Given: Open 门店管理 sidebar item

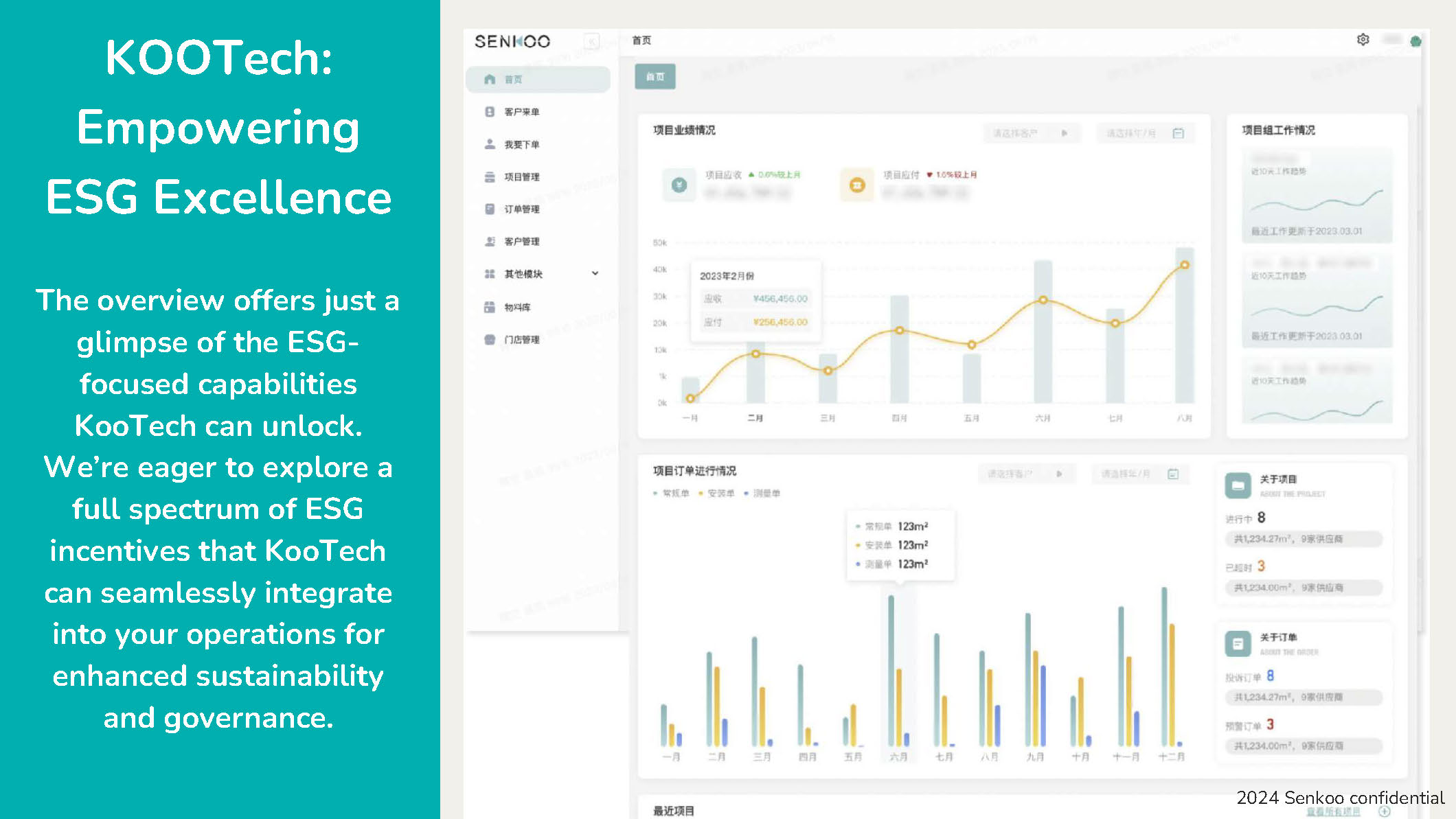Looking at the screenshot, I should [x=521, y=340].
